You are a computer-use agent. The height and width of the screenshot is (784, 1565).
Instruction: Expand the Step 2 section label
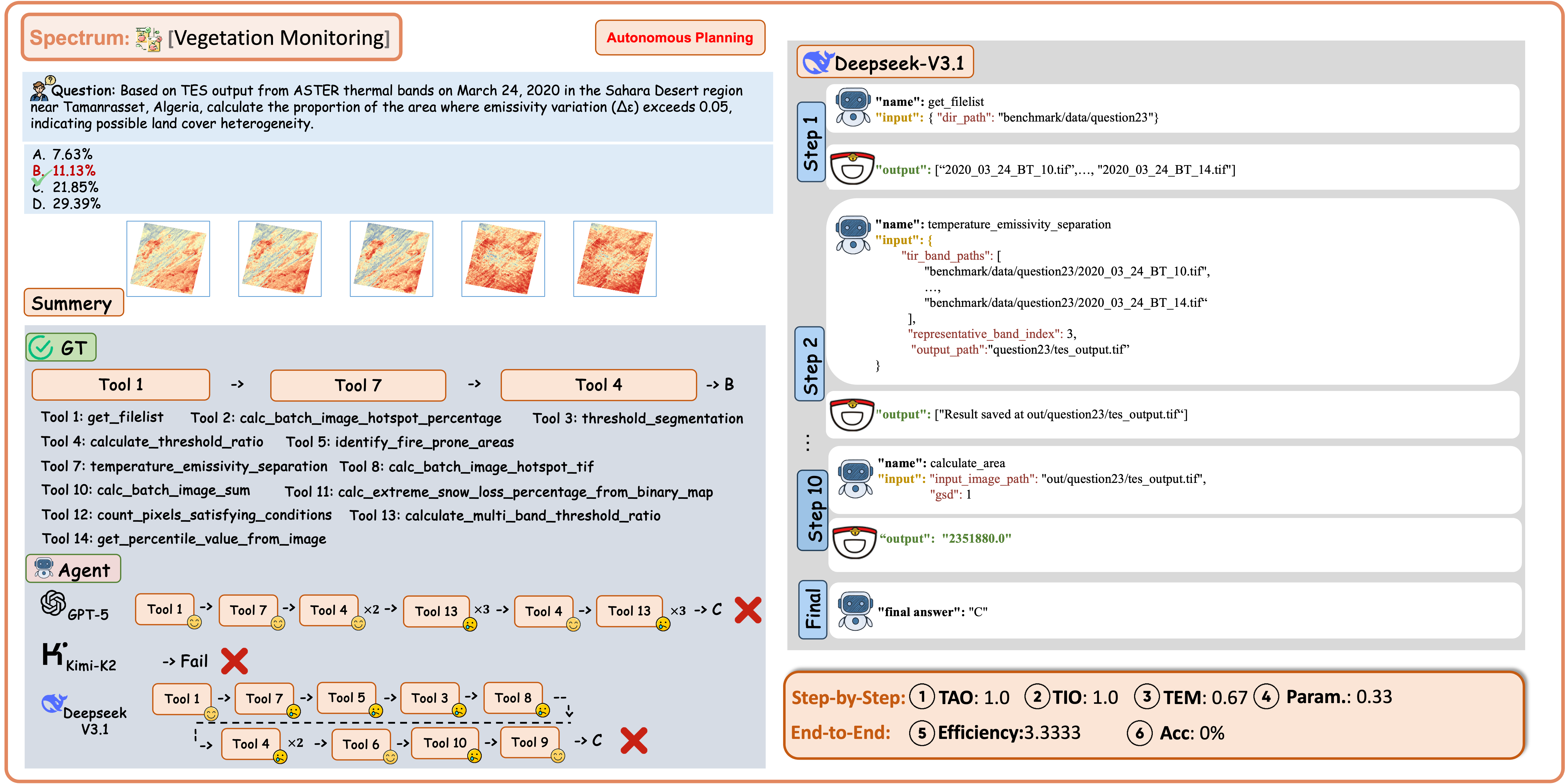click(x=810, y=364)
